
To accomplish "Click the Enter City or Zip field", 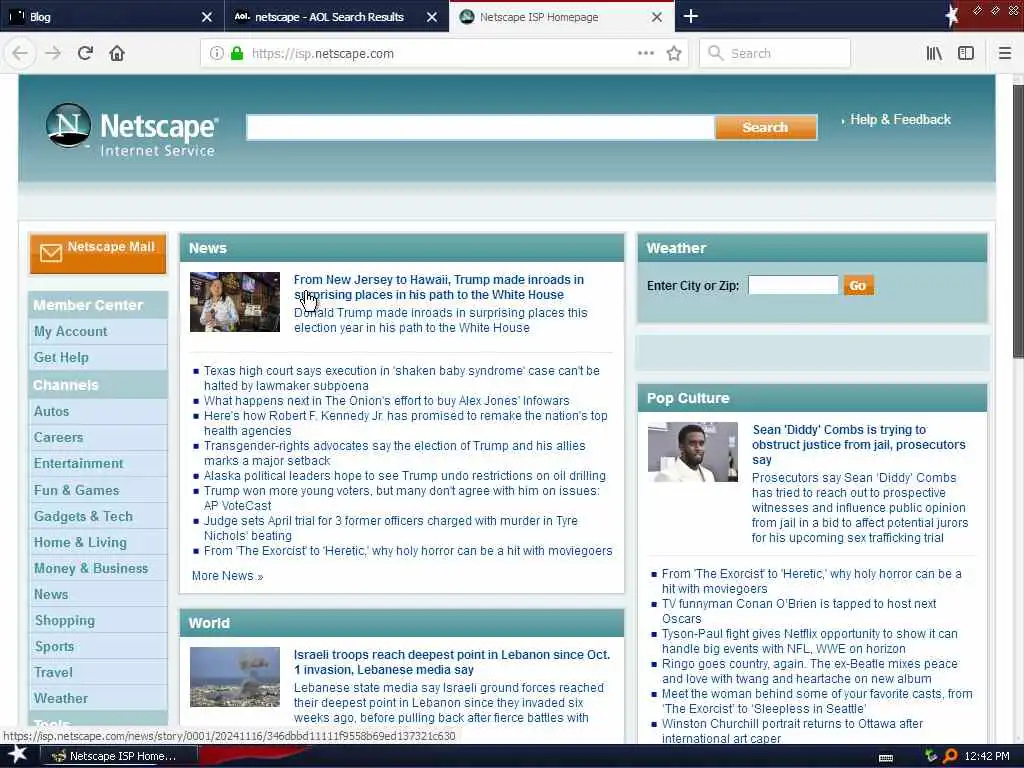I will pos(793,285).
